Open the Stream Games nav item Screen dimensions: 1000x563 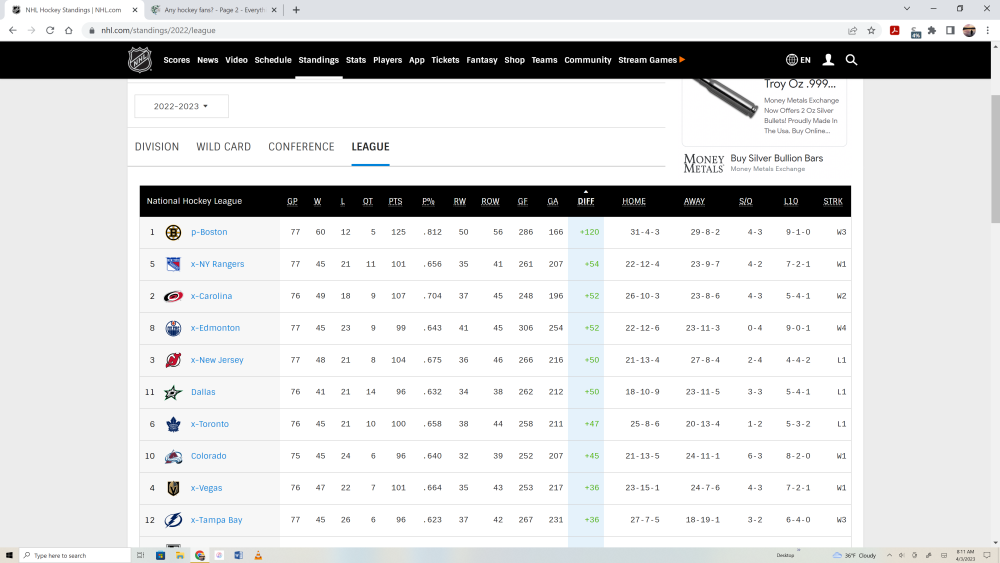[x=651, y=60]
